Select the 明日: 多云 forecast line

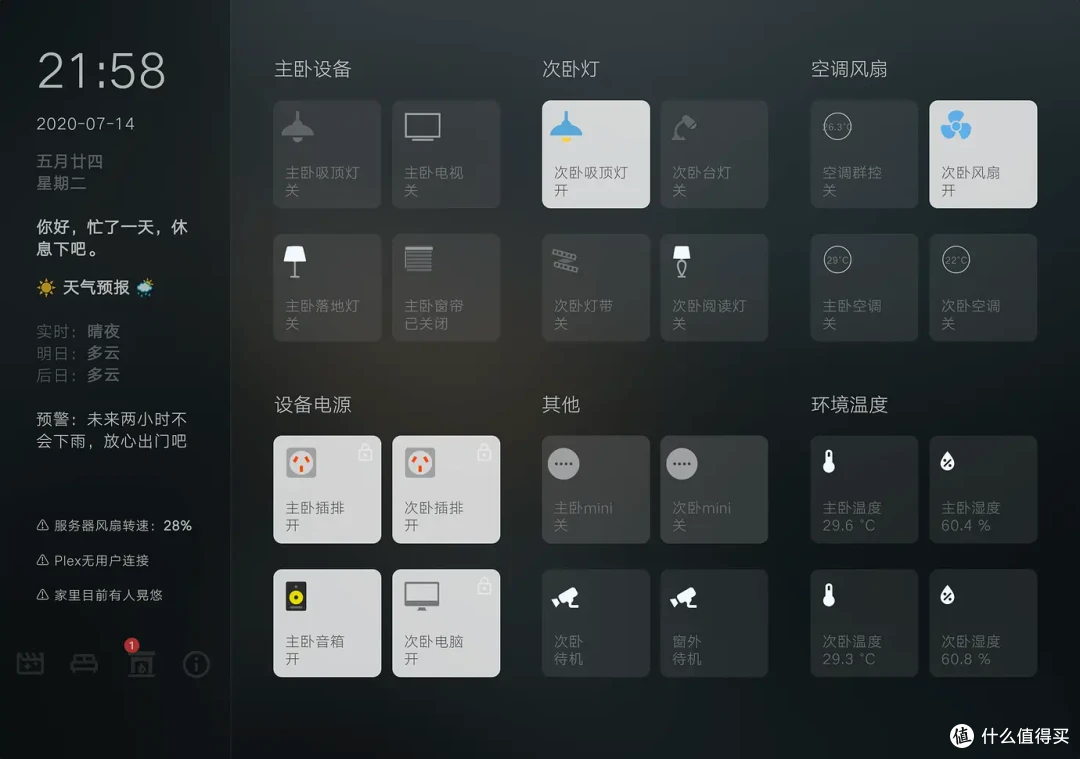[78, 353]
